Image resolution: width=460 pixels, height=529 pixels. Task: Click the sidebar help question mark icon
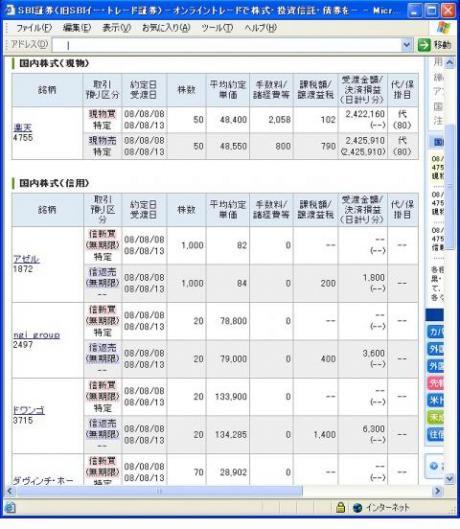pos(434,466)
